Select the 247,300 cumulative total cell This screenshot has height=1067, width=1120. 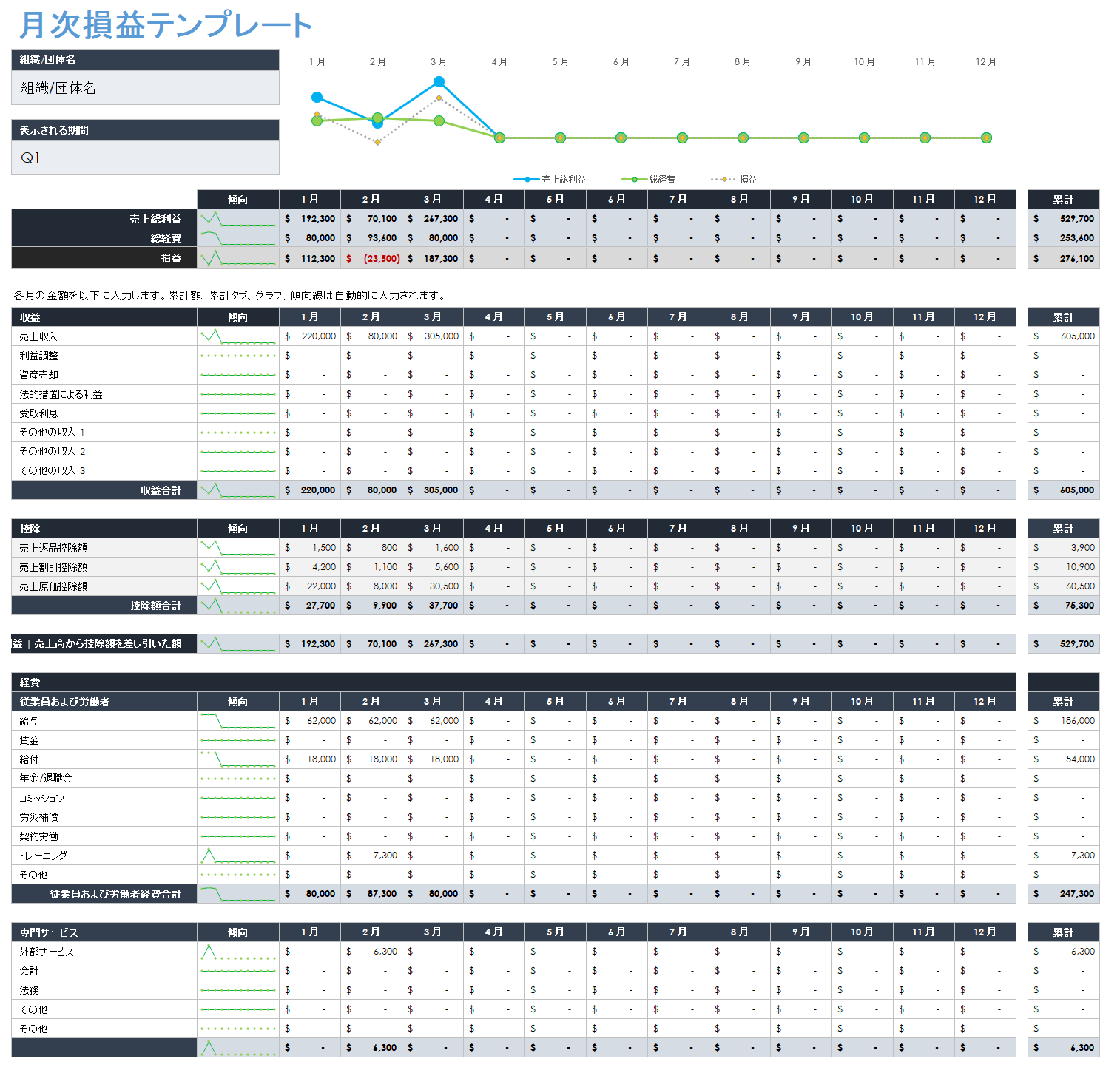1063,894
